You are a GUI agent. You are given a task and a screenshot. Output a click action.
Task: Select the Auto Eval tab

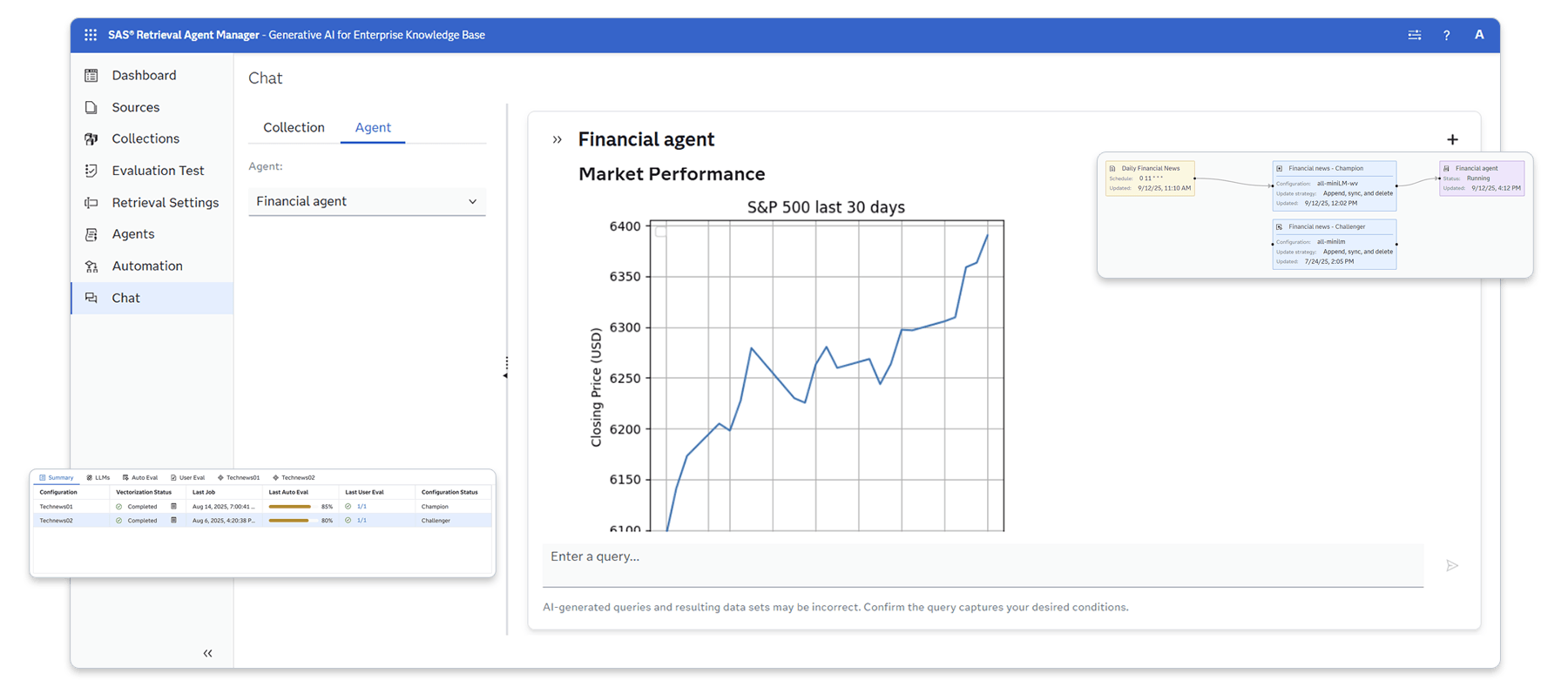pos(140,477)
